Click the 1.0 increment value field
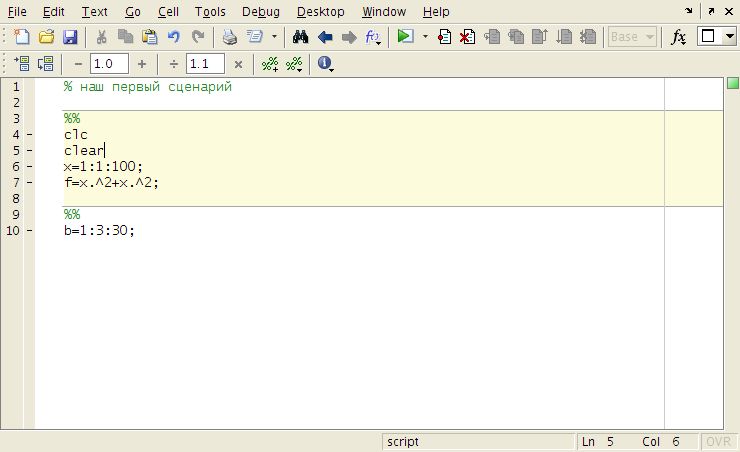Viewport: 740px width, 452px height. tap(109, 64)
